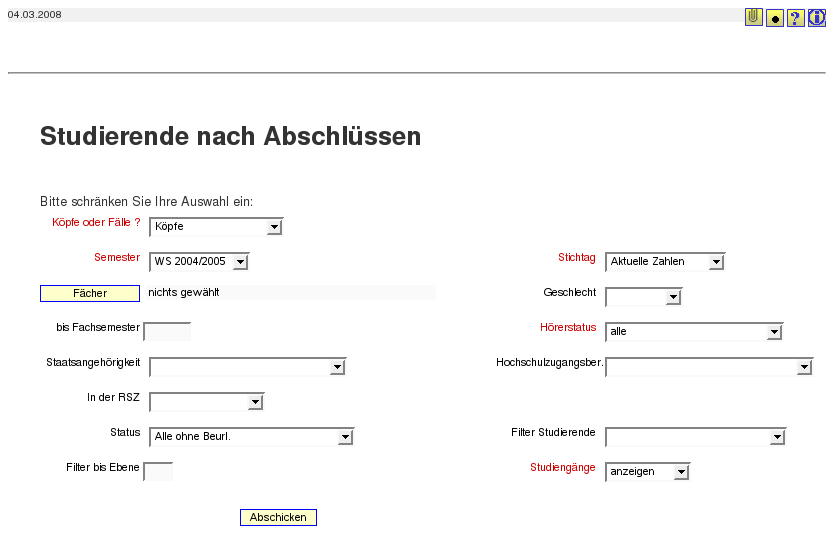Click the paperclip icon in top bar
This screenshot has height=546, width=834.
(753, 18)
